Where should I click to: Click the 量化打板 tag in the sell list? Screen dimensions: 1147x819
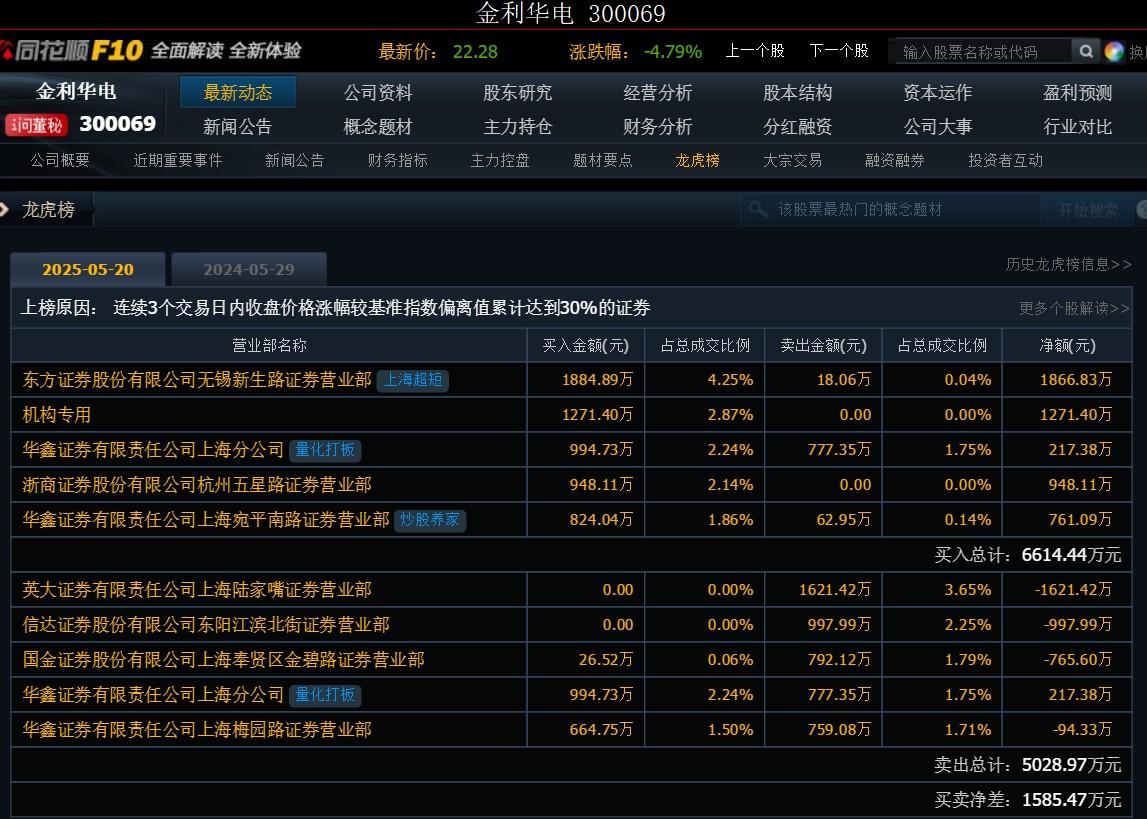coord(325,695)
